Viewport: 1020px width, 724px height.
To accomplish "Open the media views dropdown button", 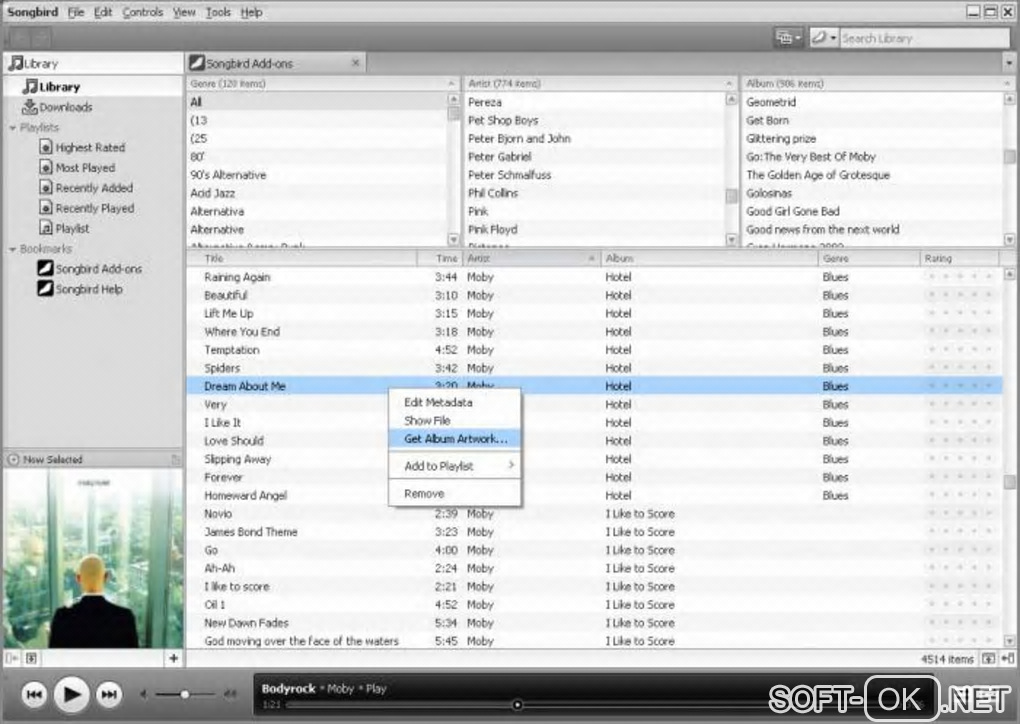I will (788, 38).
